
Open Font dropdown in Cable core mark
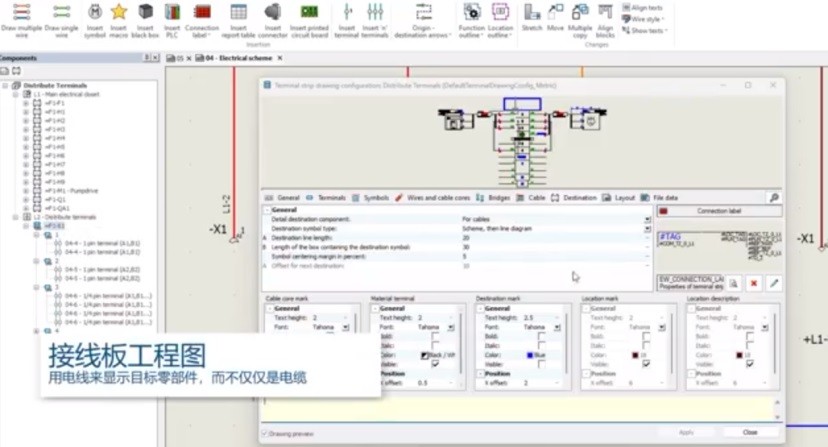click(x=345, y=328)
